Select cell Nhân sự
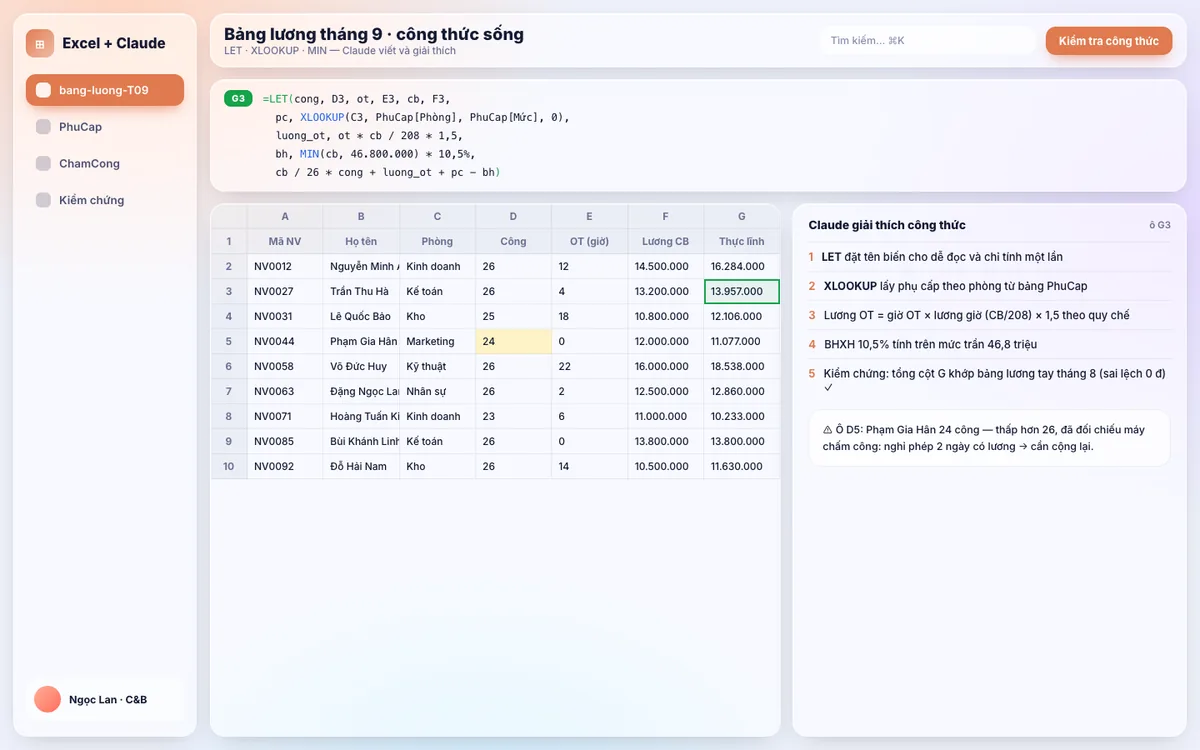1200x750 pixels. coord(437,391)
